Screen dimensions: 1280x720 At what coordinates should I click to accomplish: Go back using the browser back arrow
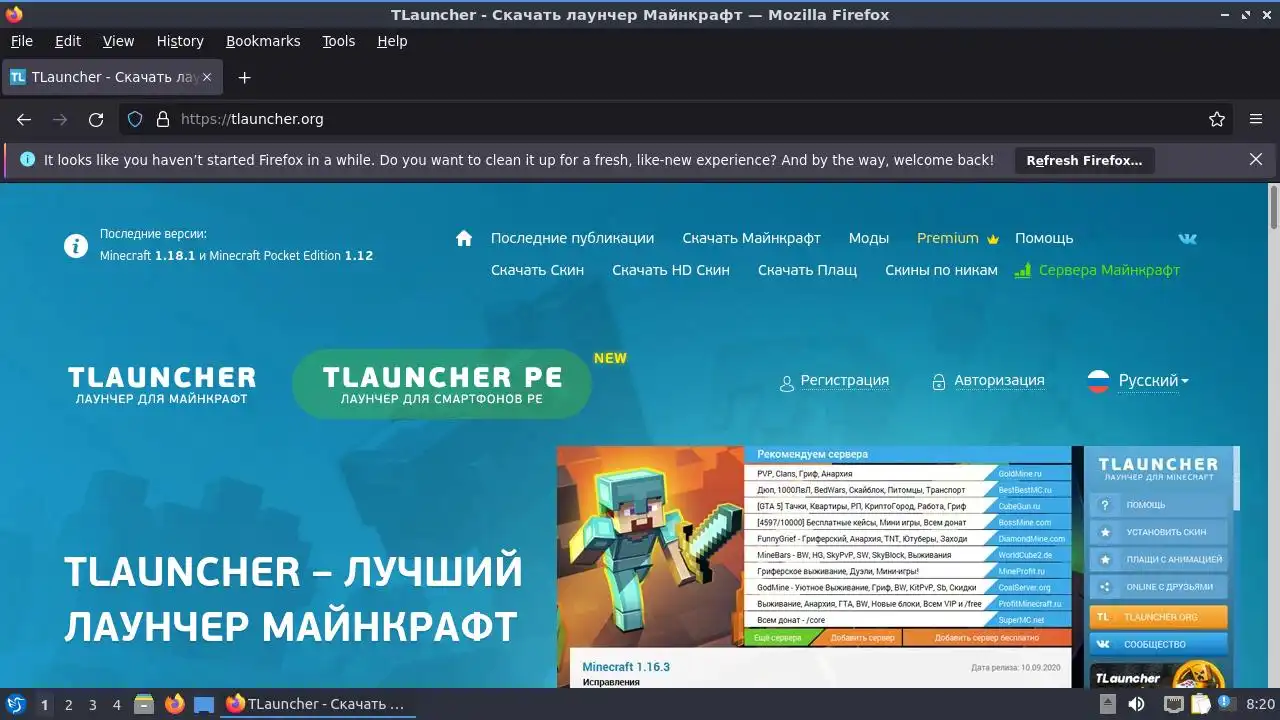[x=24, y=119]
